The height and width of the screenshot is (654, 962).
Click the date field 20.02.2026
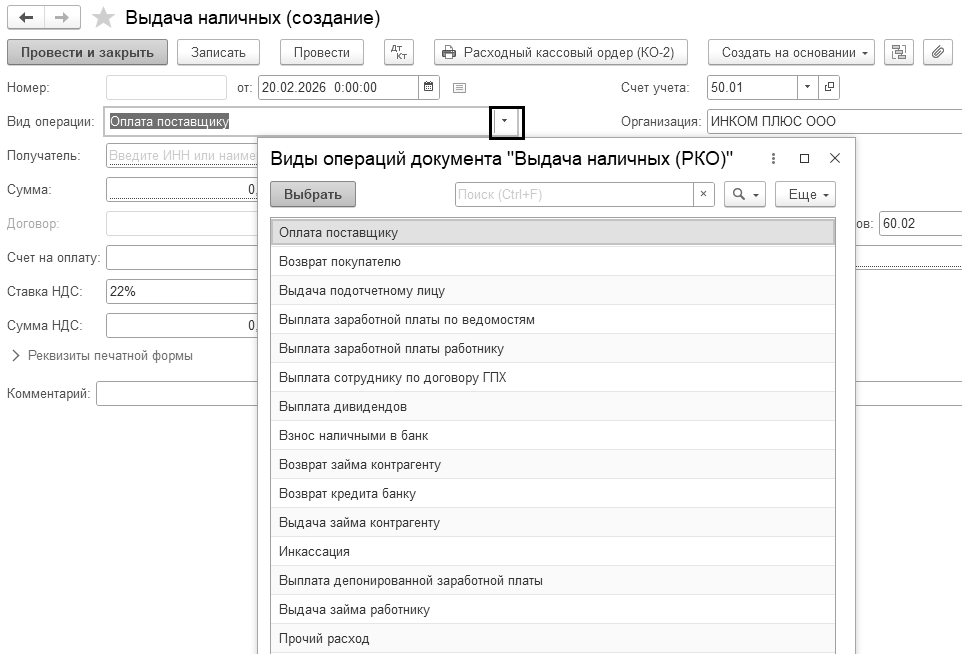339,87
